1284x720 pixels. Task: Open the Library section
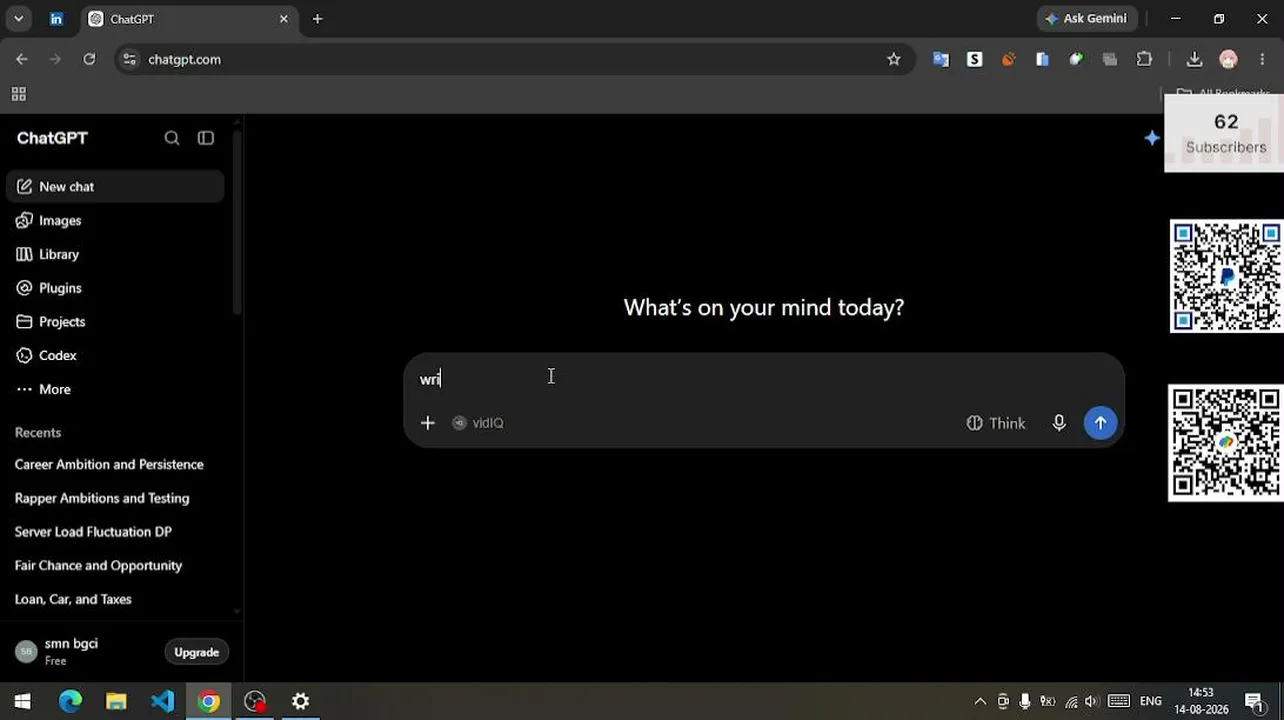[115, 254]
